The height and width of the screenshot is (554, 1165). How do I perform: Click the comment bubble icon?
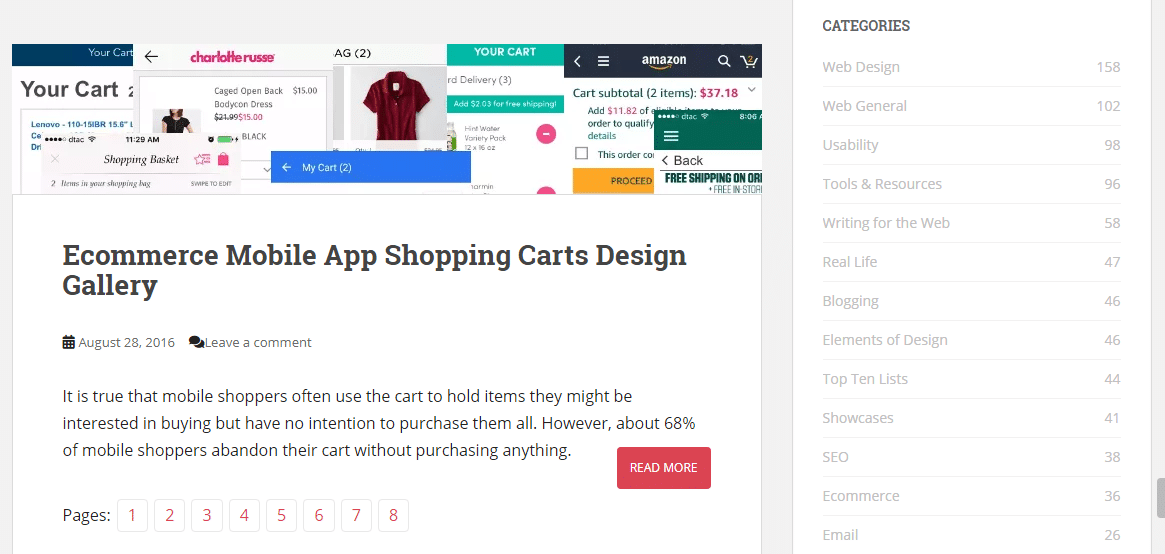coord(196,342)
